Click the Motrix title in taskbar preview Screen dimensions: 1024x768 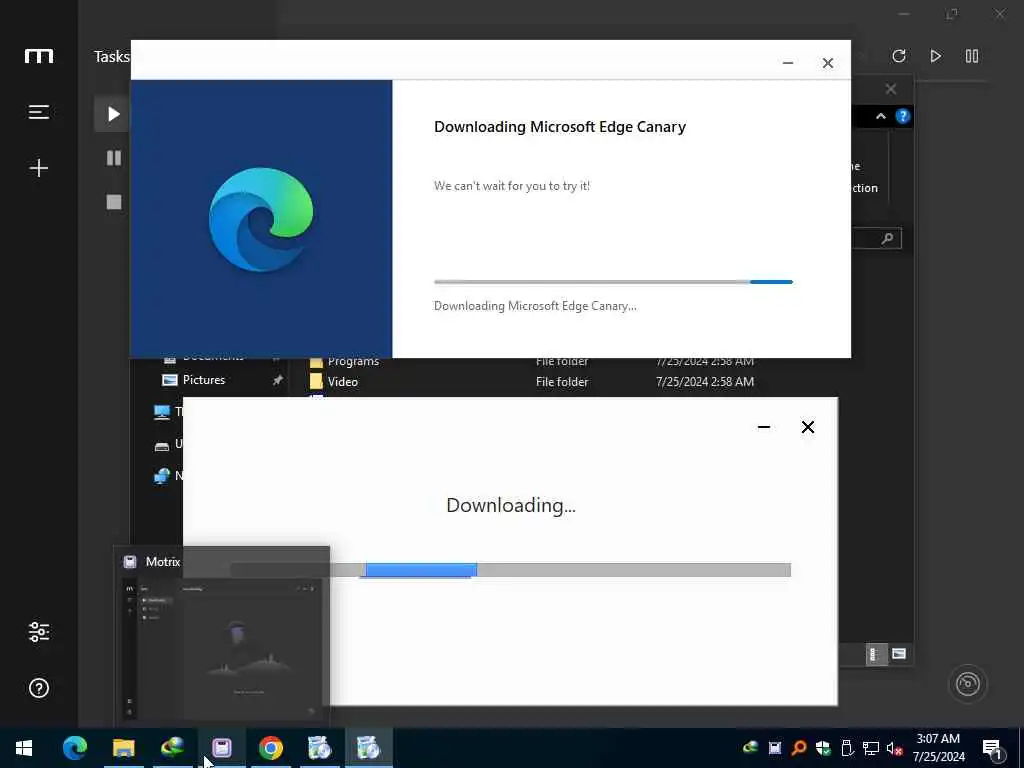(x=163, y=562)
